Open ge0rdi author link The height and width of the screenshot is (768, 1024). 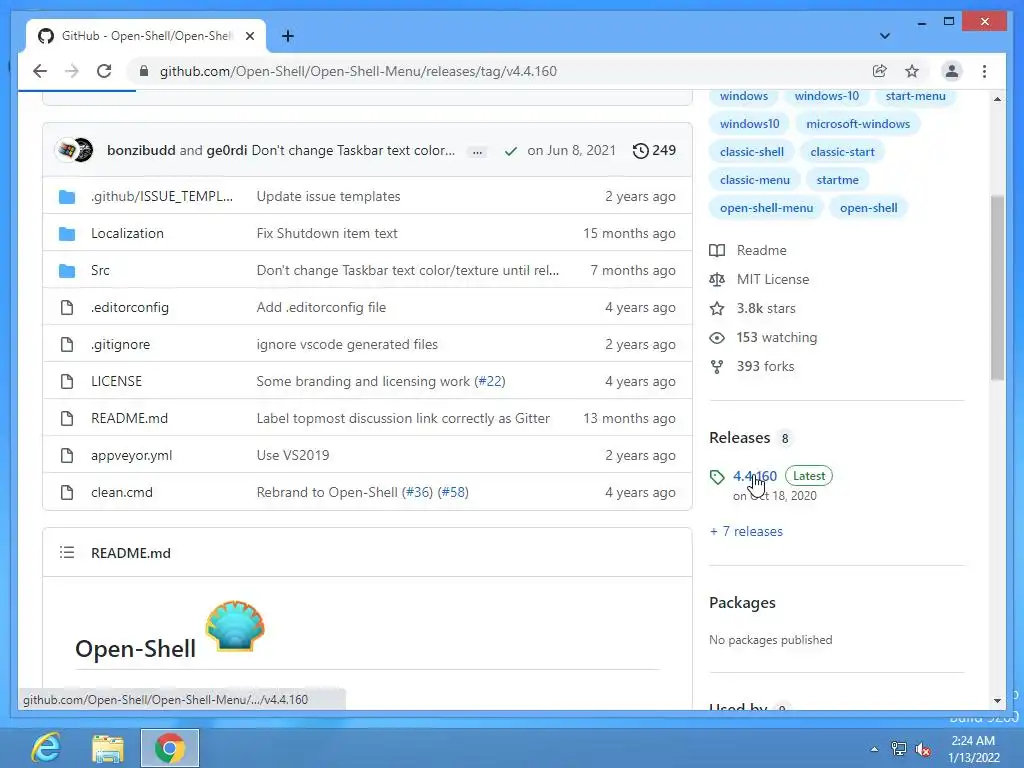227,150
